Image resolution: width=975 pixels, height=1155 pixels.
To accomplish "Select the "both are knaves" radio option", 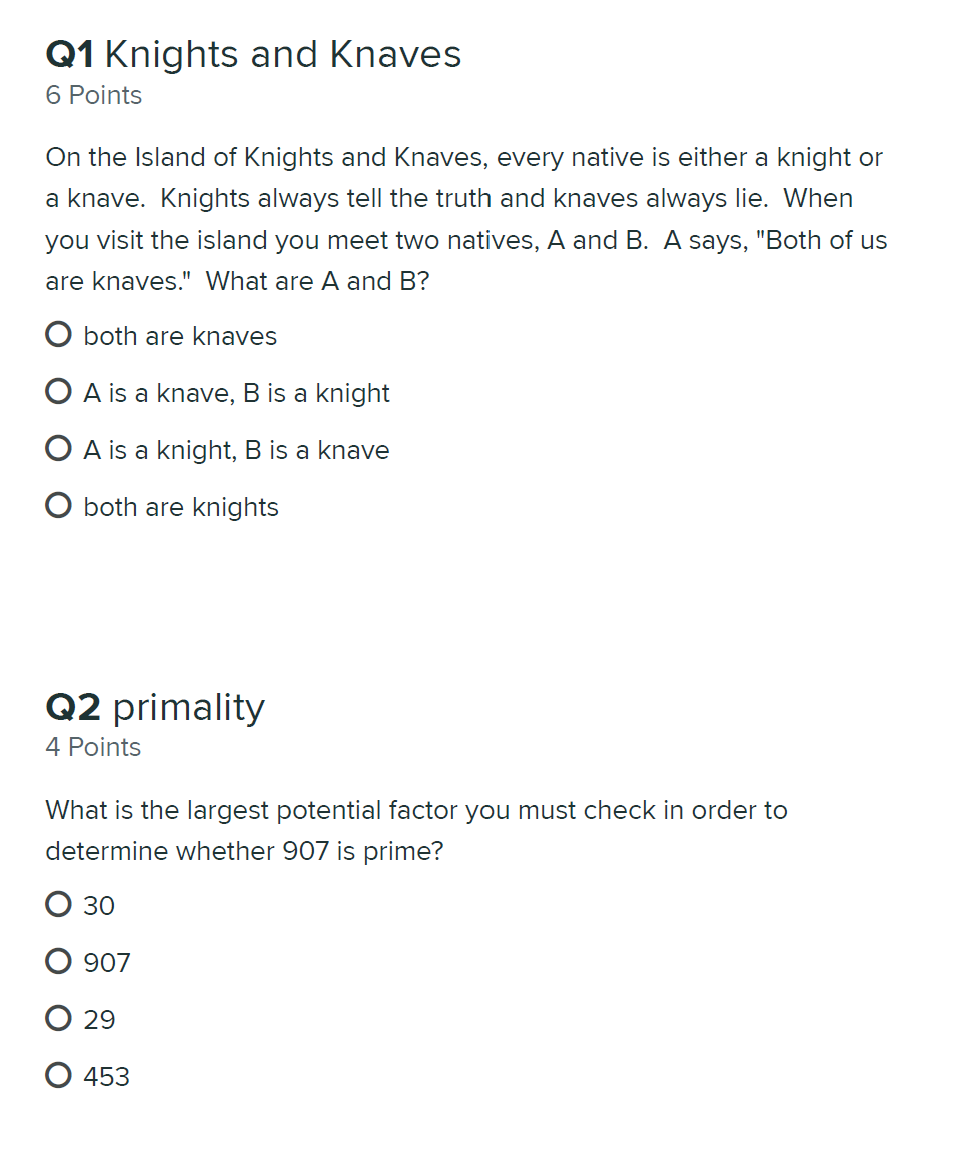I will [x=58, y=334].
